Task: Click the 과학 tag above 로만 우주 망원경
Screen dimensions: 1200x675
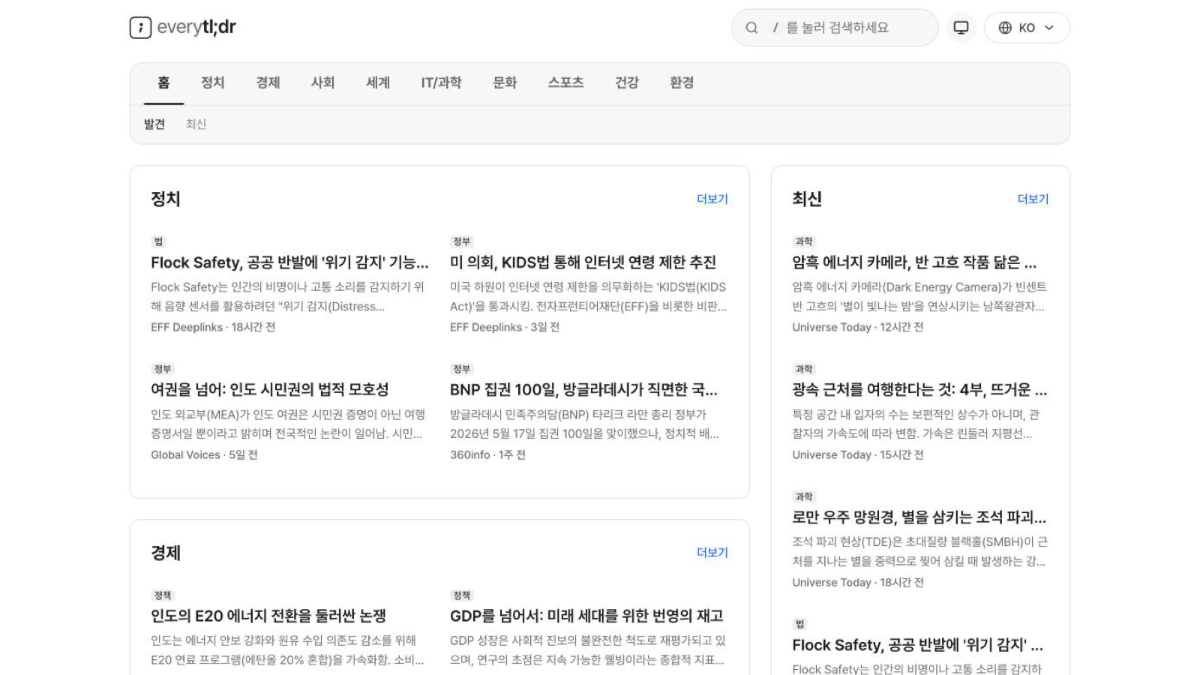Action: pos(804,497)
